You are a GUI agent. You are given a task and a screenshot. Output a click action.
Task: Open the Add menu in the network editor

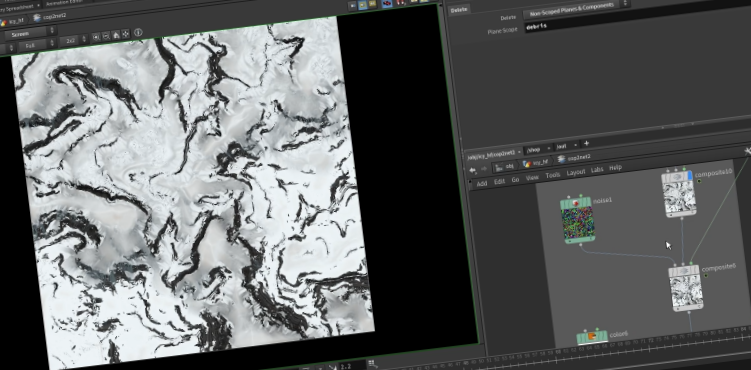coord(482,183)
